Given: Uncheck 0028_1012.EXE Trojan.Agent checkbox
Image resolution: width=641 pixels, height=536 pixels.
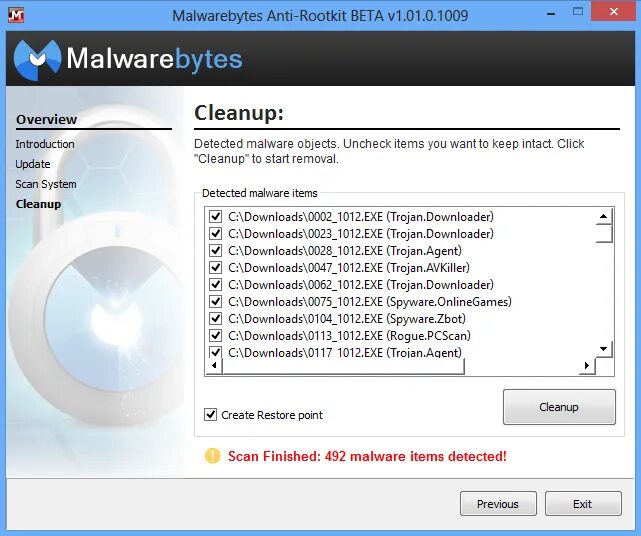Looking at the screenshot, I should (215, 251).
